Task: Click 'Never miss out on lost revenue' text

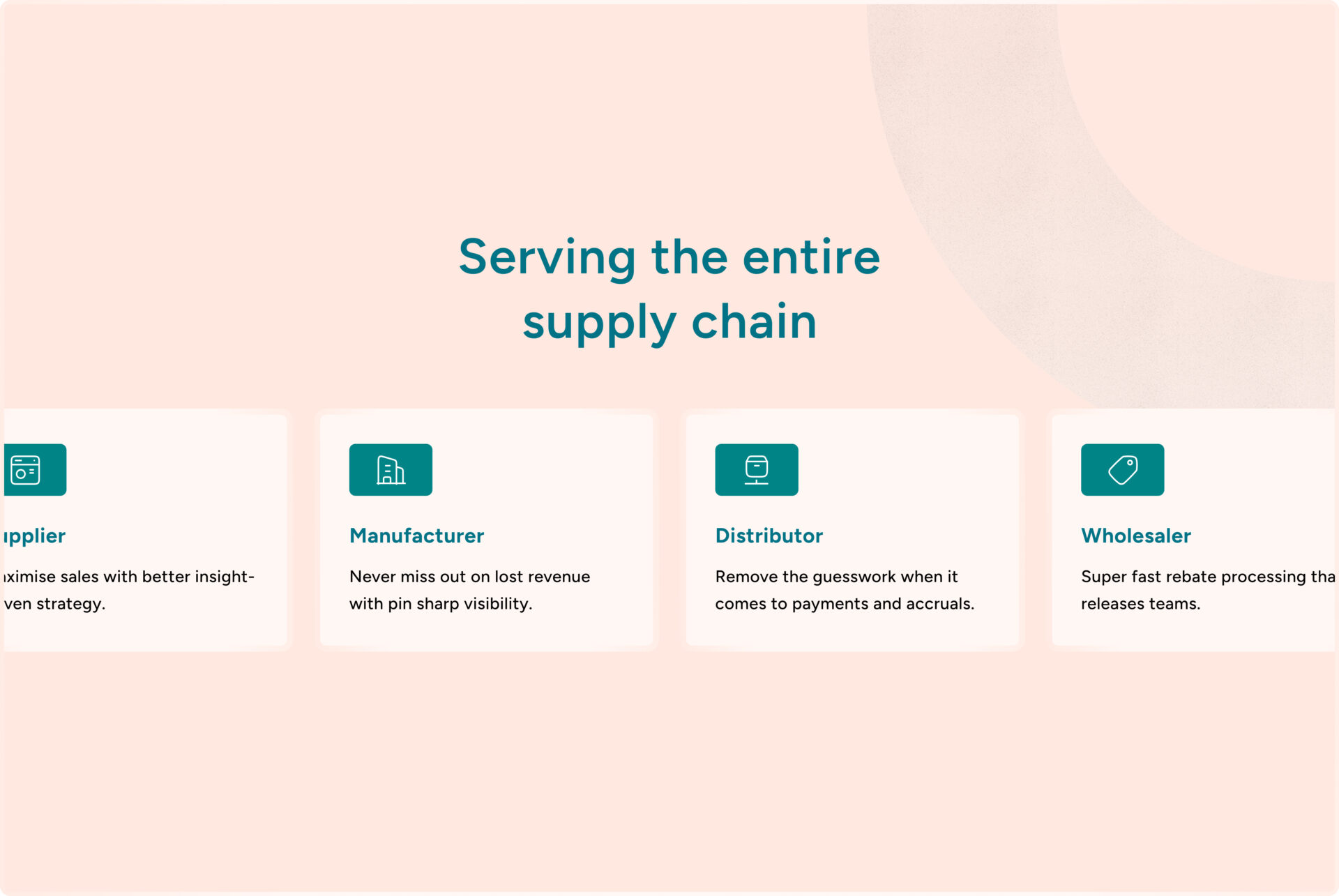Action: [x=469, y=577]
